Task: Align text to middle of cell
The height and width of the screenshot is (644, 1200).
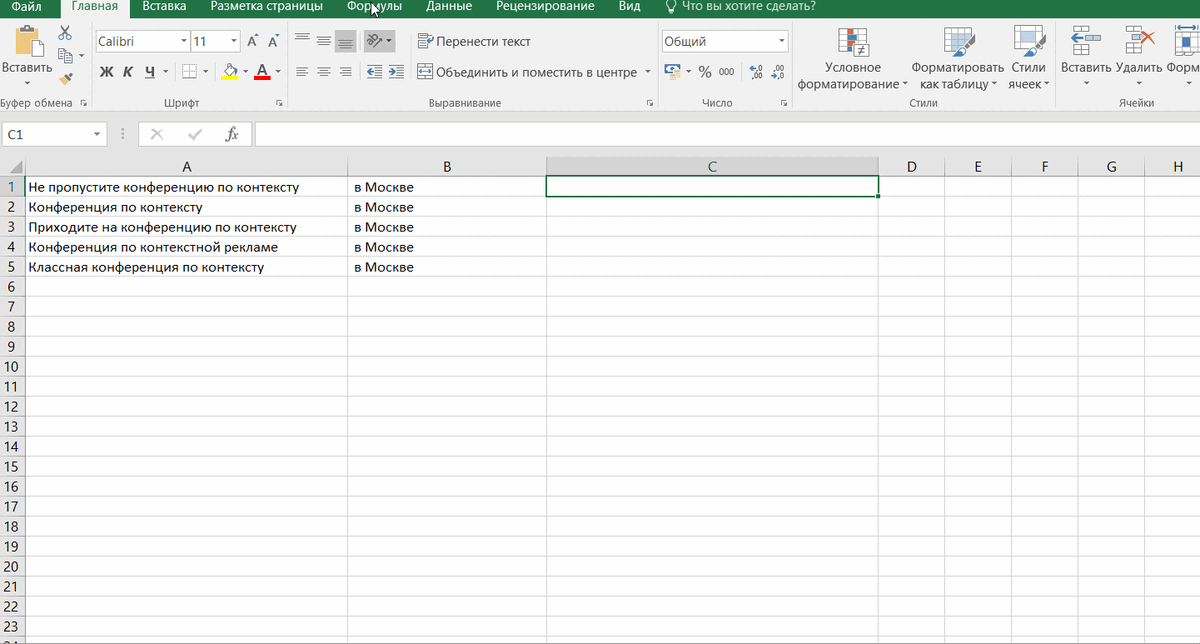Action: [x=324, y=41]
